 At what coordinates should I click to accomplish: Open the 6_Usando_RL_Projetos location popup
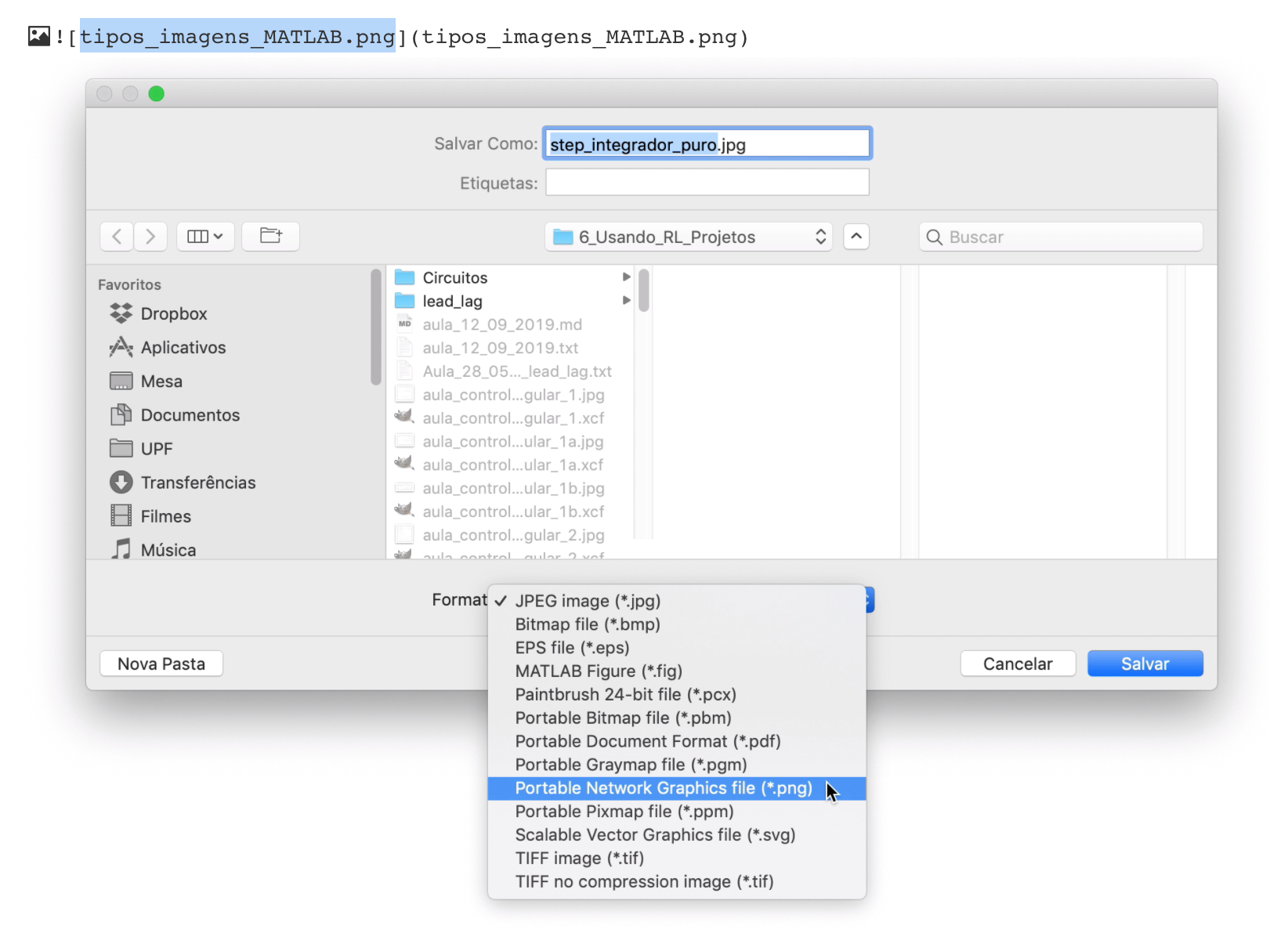[689, 237]
